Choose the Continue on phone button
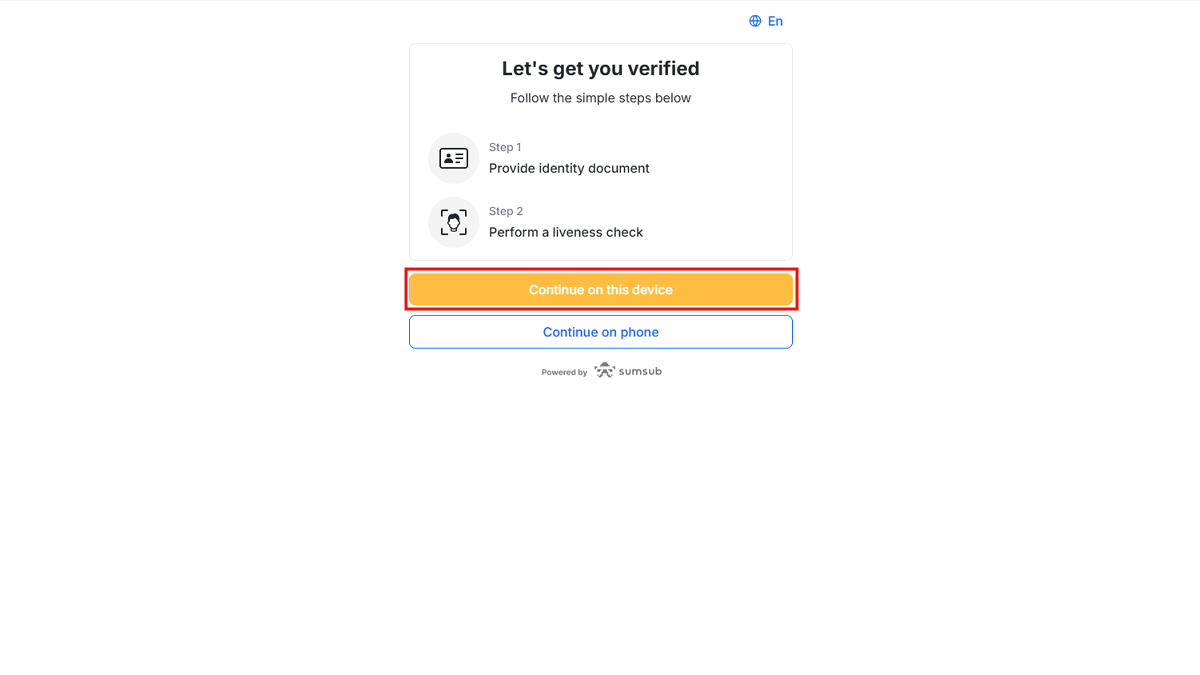 point(601,332)
